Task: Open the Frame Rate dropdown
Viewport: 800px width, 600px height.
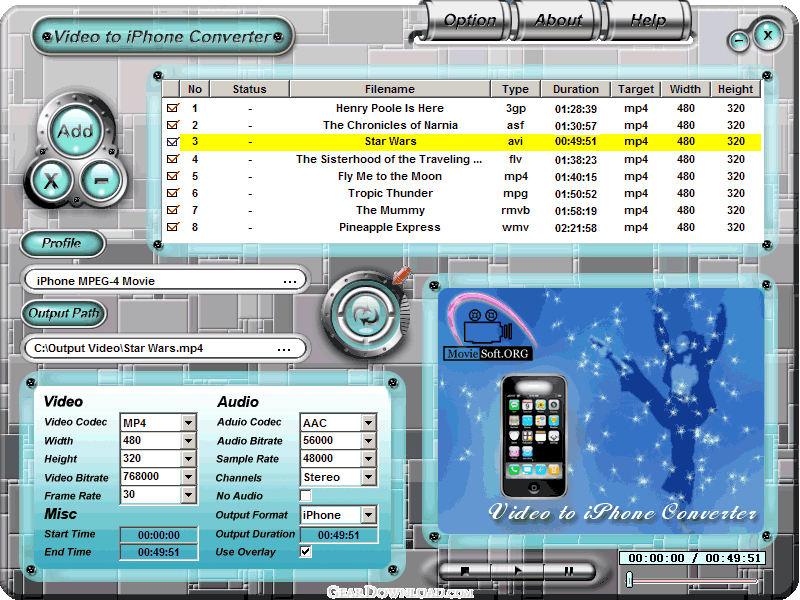Action: 188,494
